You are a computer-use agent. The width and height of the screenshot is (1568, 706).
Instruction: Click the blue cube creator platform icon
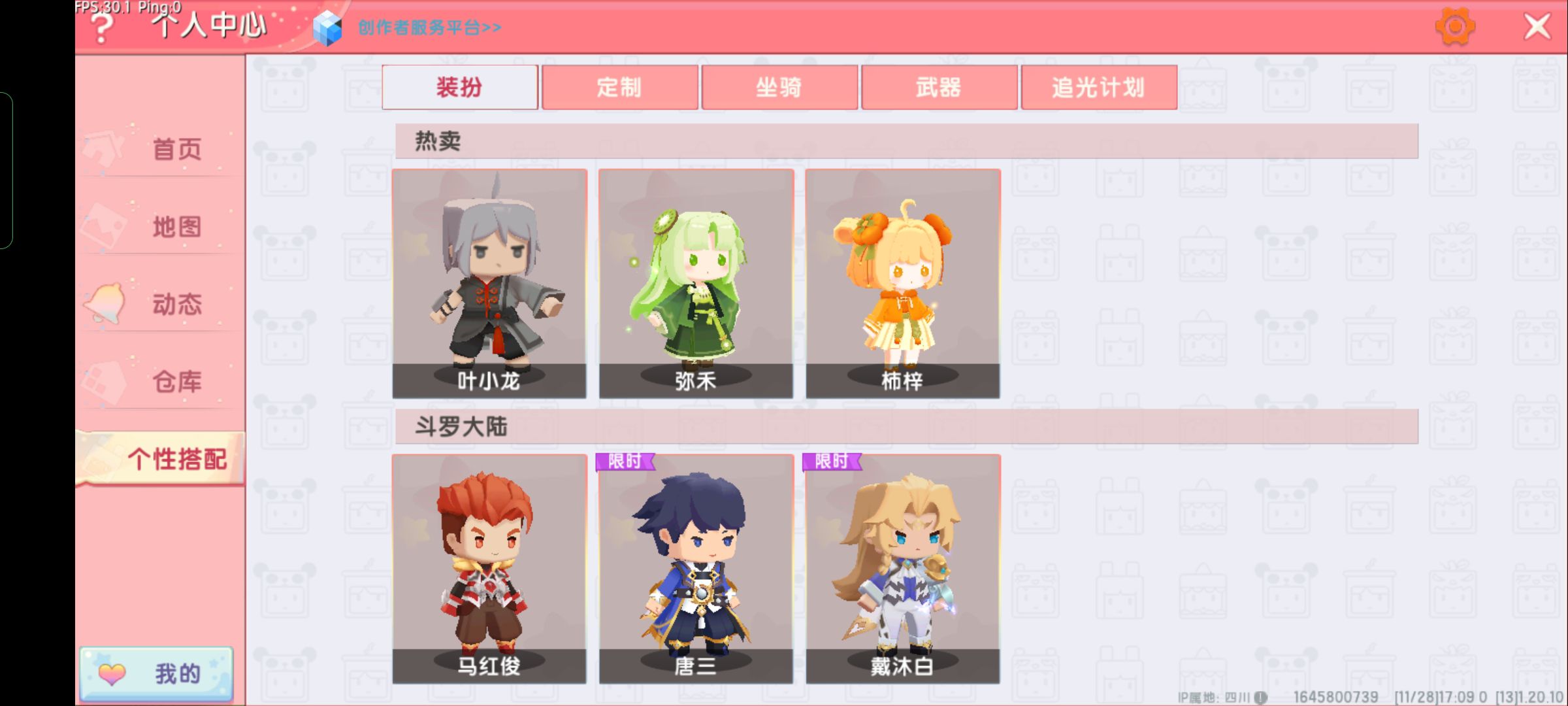point(327,28)
